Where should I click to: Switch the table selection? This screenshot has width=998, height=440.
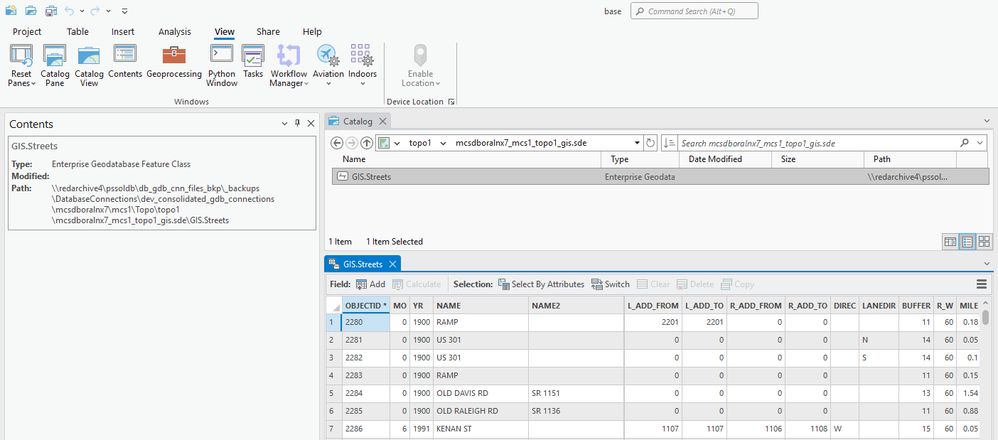coord(610,284)
